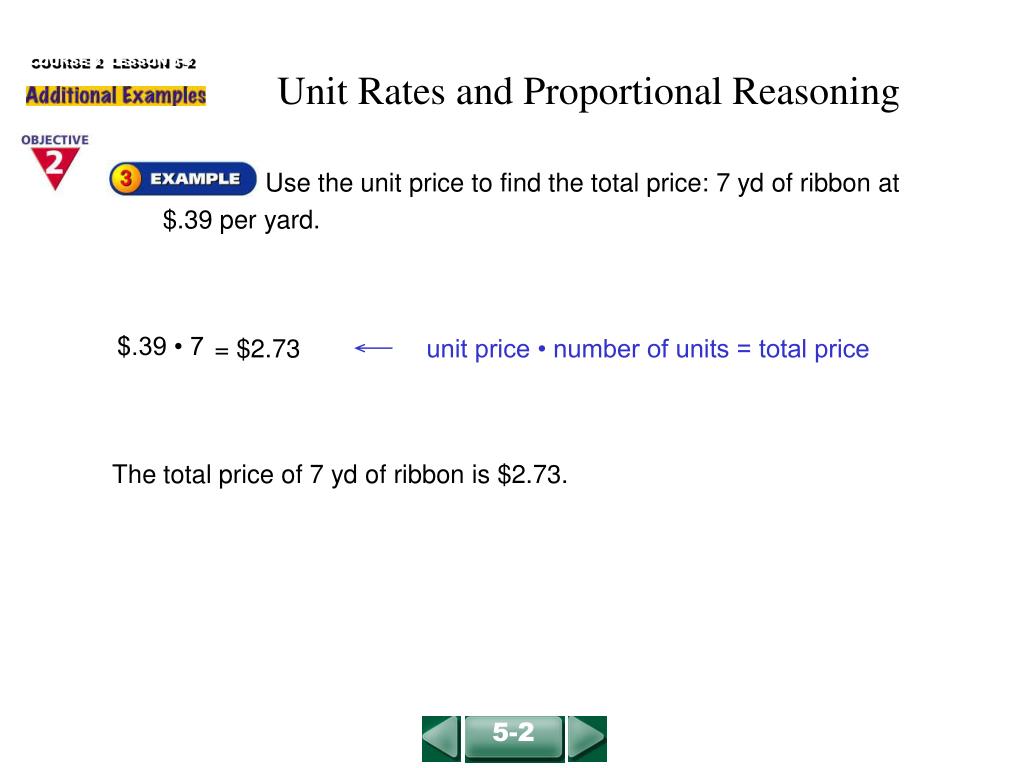
Task: Click the Course 2 Lesson 5-2 header
Action: point(114,63)
